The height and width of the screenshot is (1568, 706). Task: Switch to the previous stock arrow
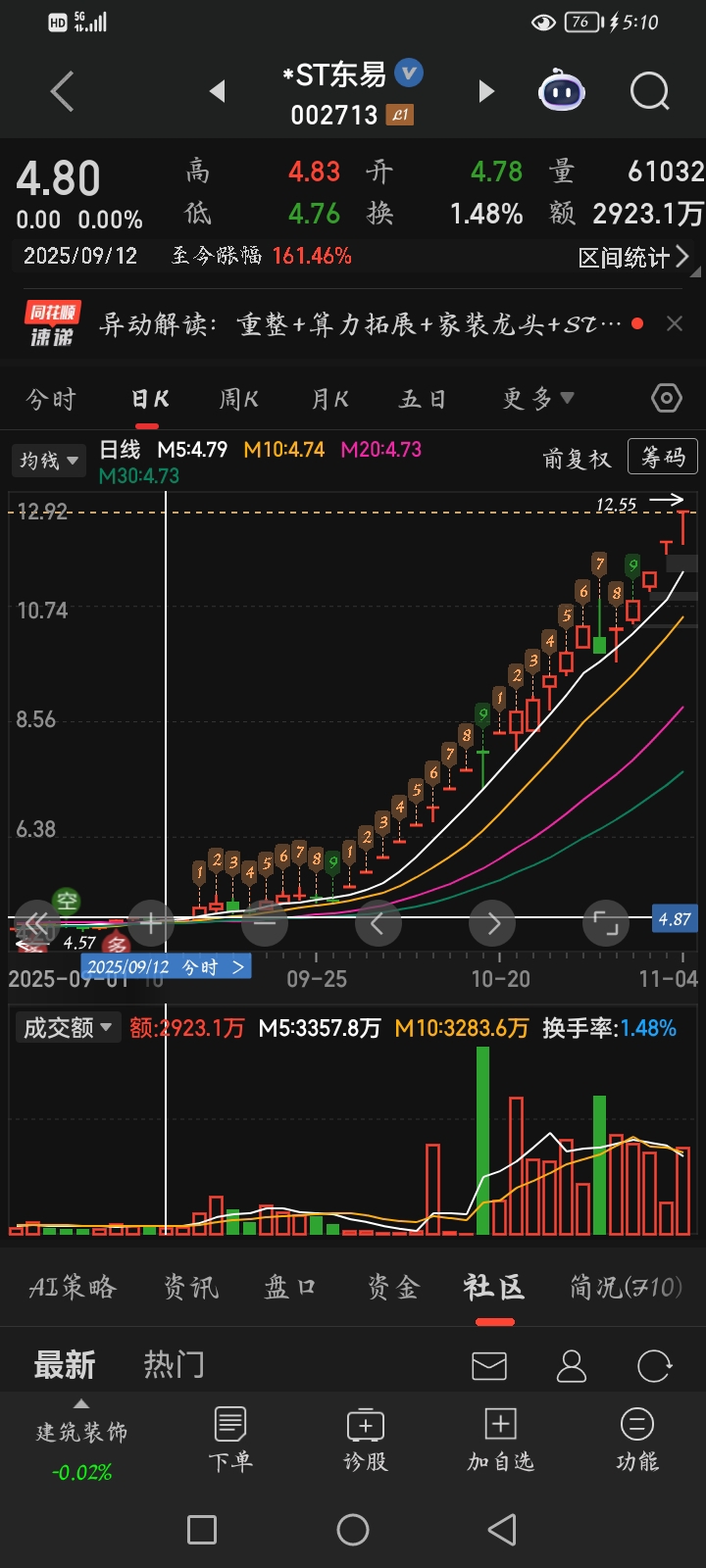point(218,91)
